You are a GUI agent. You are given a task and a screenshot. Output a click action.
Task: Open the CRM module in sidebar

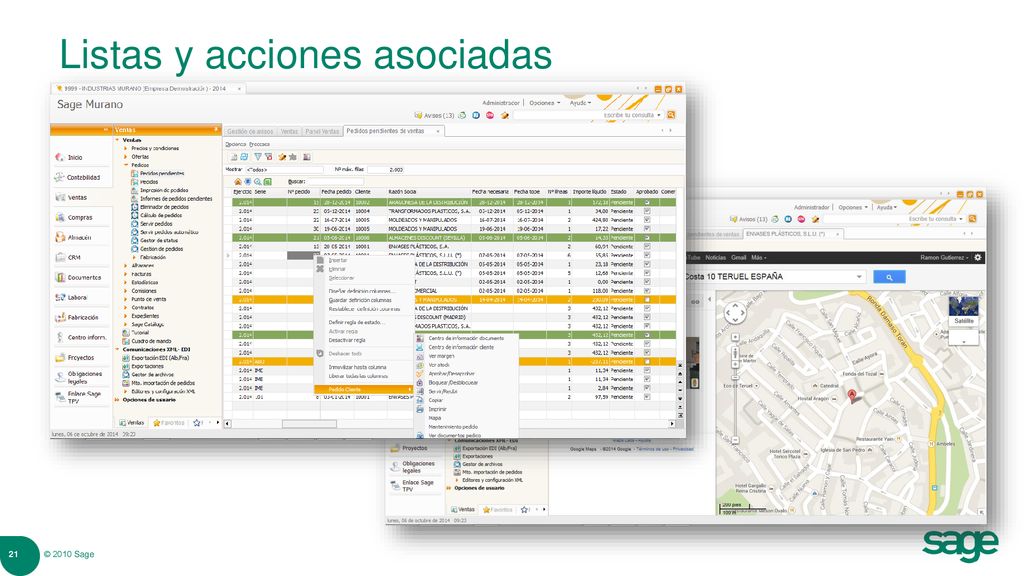pos(68,257)
